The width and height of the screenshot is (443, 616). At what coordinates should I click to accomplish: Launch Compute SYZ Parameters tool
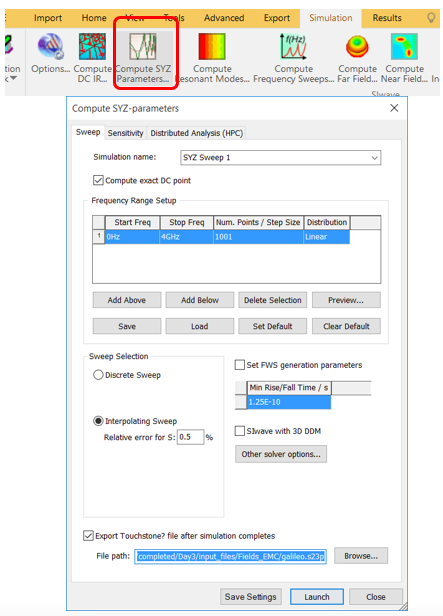(143, 46)
